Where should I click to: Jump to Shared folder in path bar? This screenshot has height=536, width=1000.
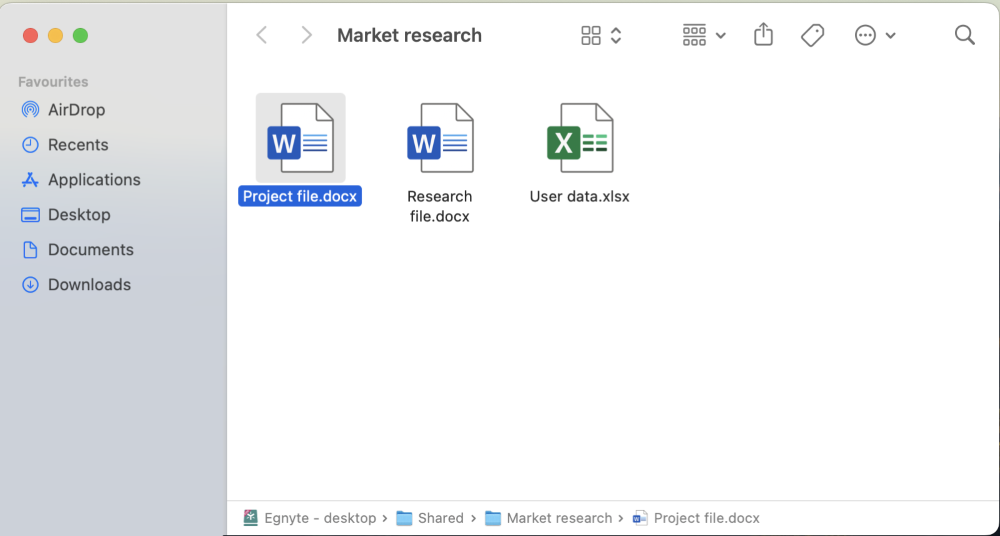[440, 518]
